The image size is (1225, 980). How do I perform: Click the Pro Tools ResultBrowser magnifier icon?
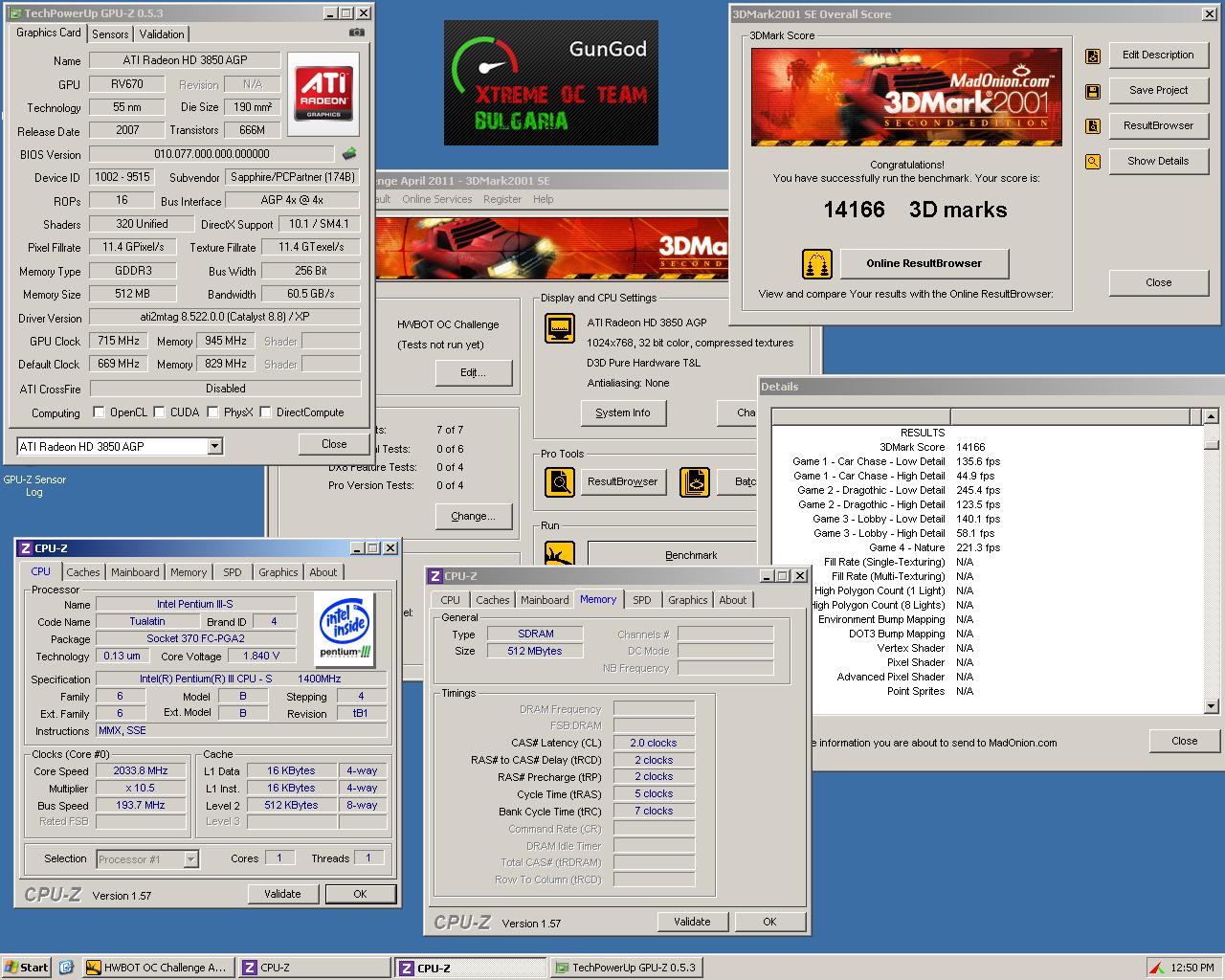(x=559, y=481)
